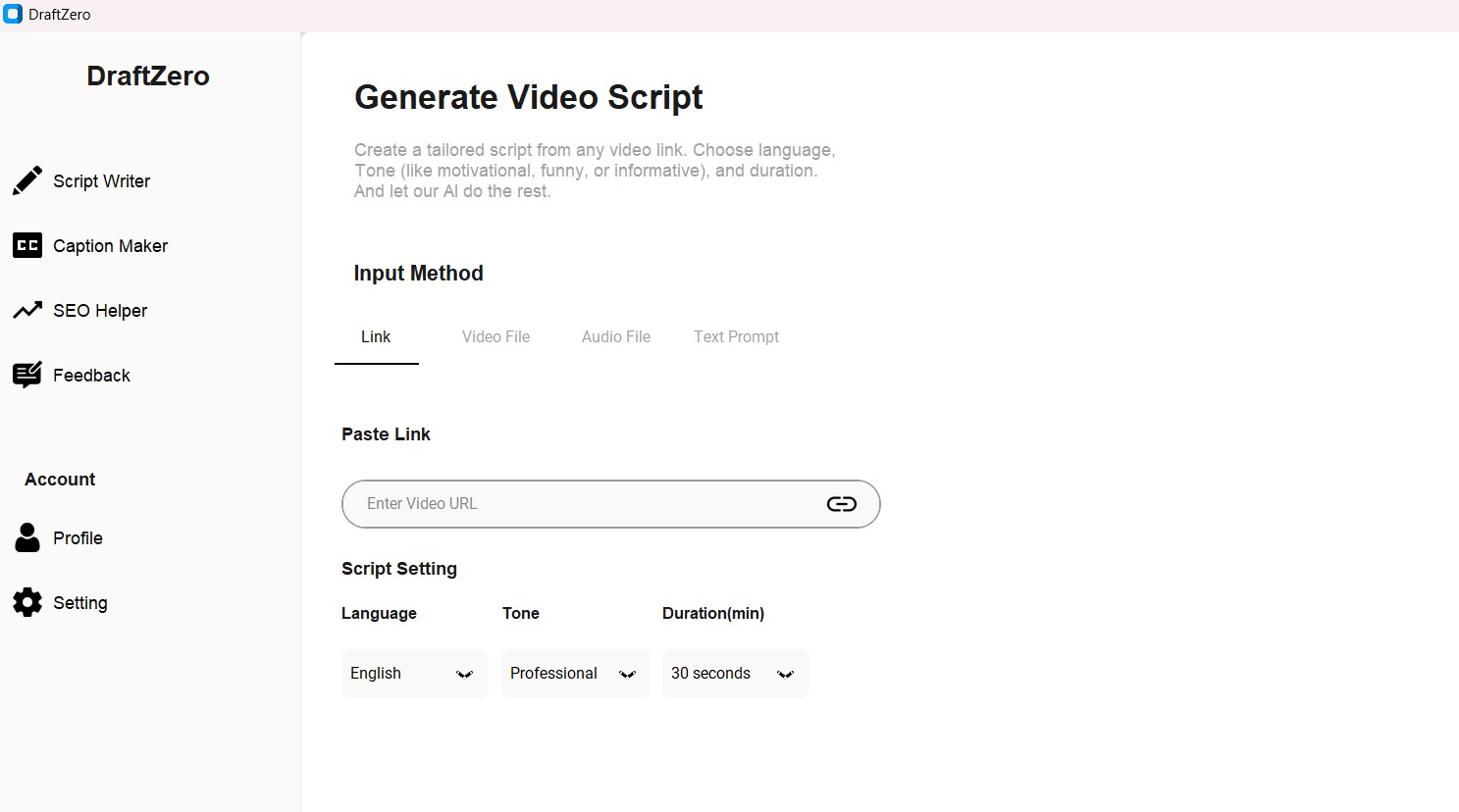
Task: Open the Feedback page label
Action: (91, 376)
